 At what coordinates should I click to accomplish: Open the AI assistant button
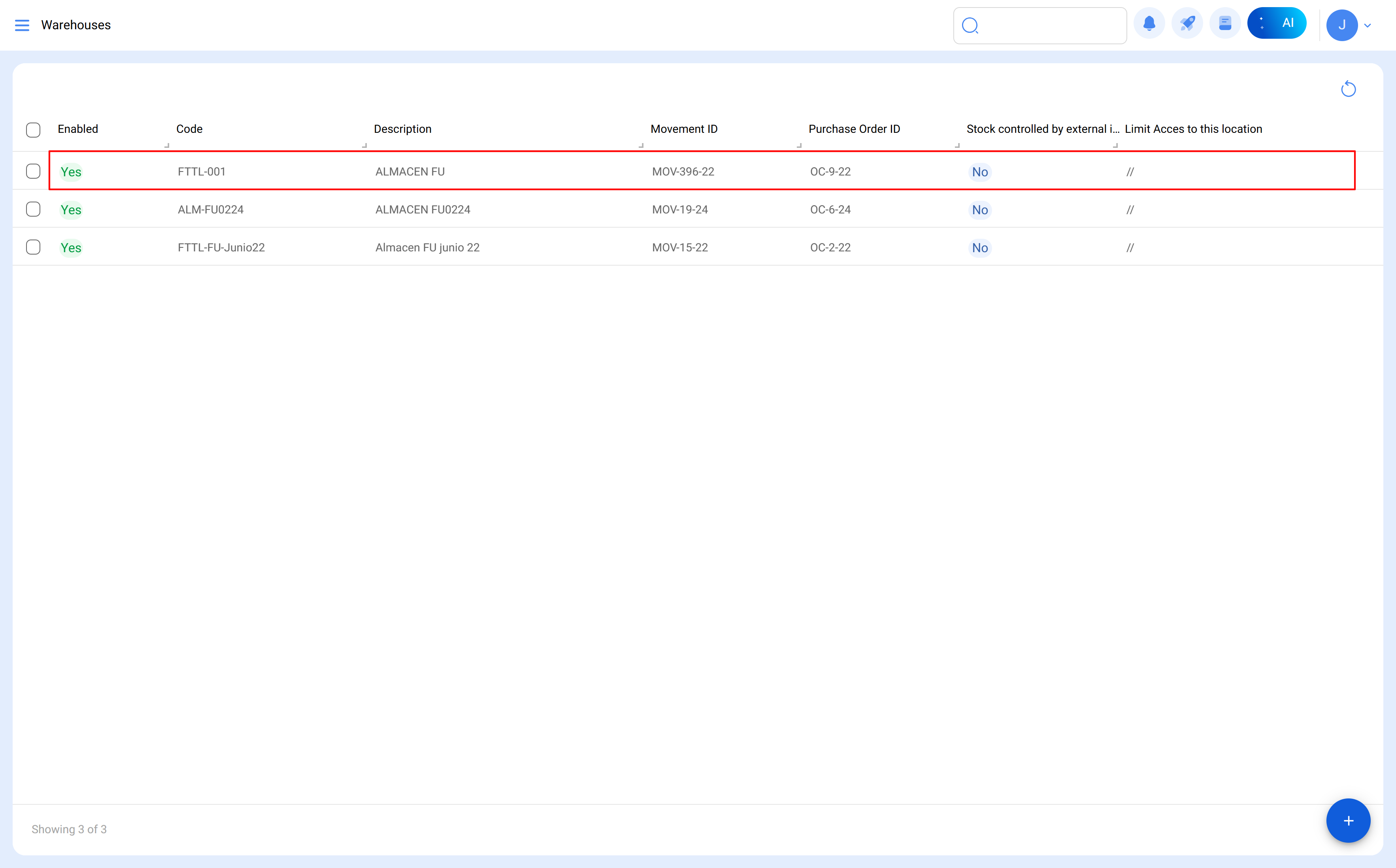(1277, 24)
